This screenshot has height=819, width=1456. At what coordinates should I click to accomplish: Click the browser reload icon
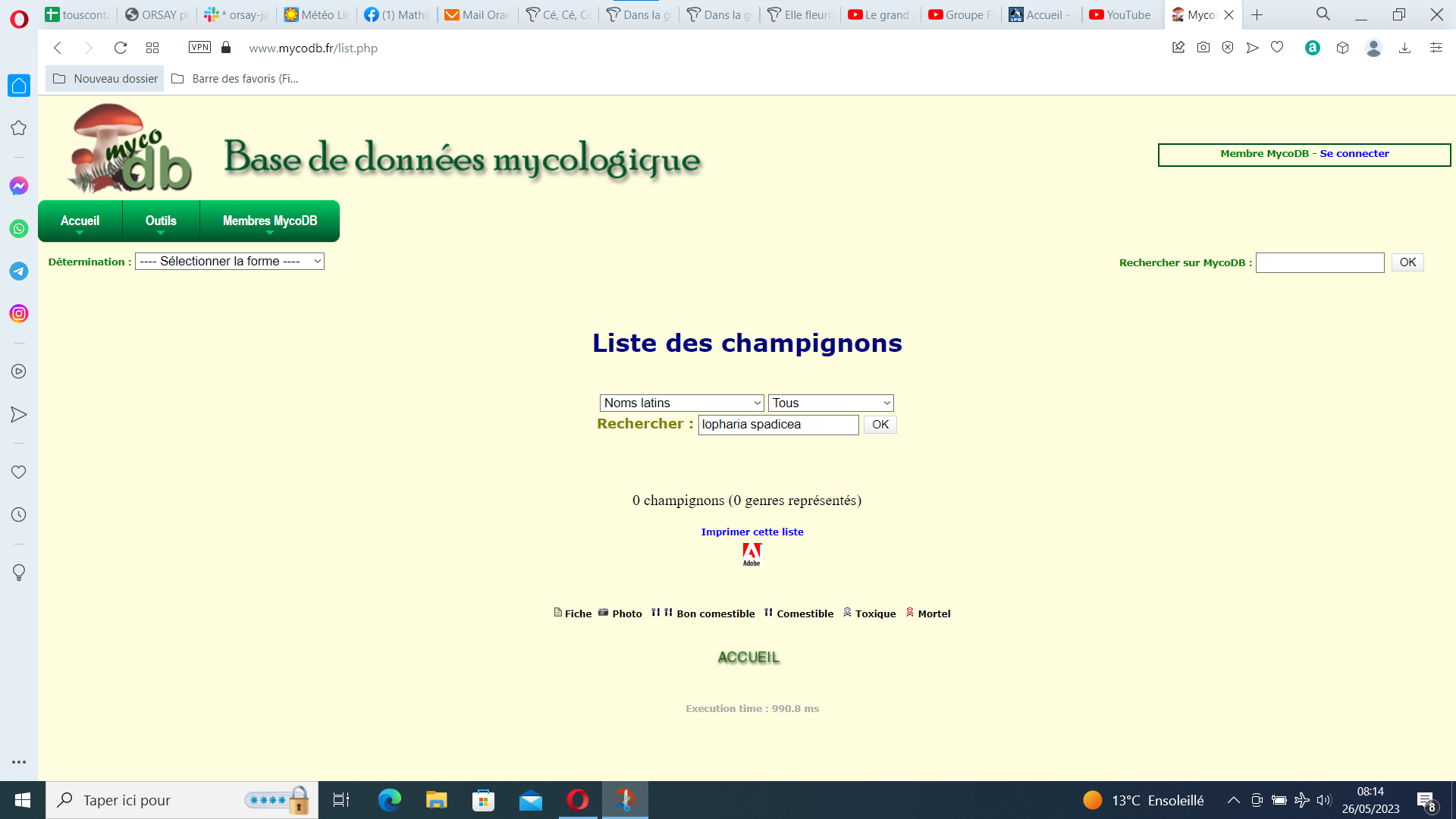point(120,48)
